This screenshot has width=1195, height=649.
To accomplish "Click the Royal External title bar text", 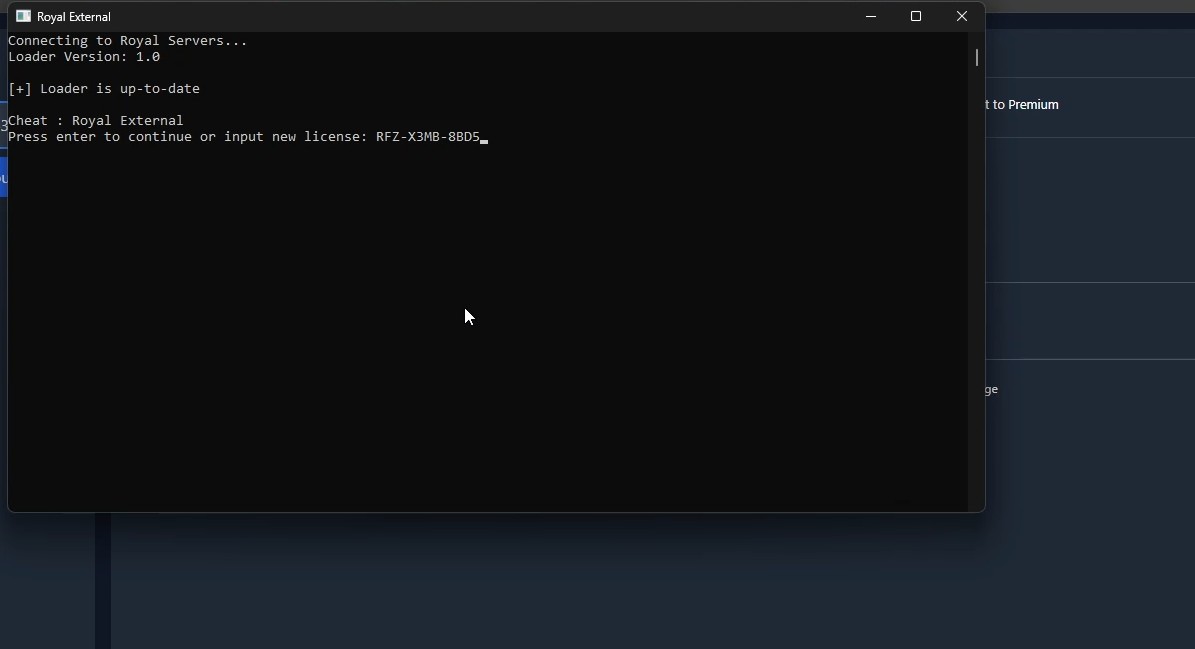I will (x=74, y=17).
